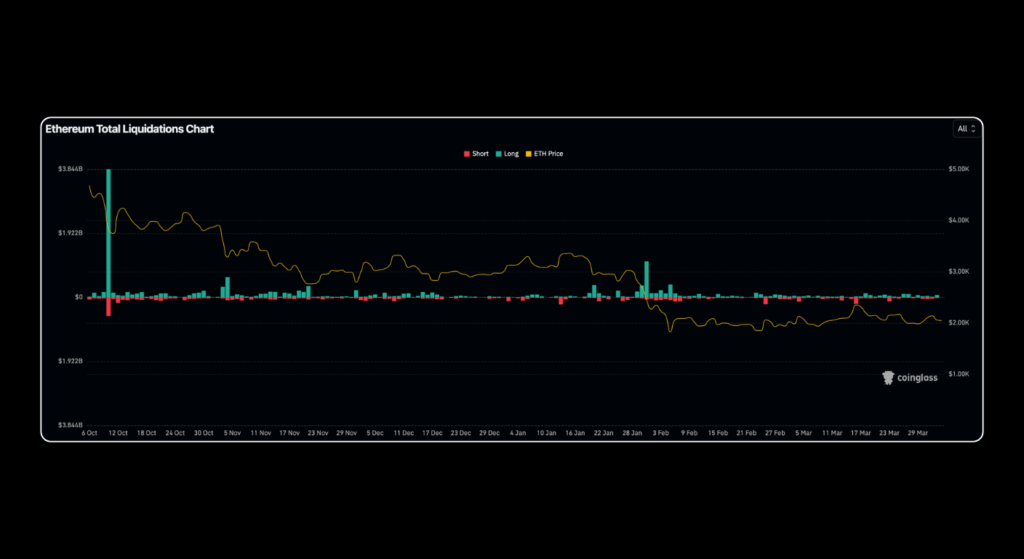Viewport: 1024px width, 559px height.
Task: Click the 9 Feb date label
Action: [x=690, y=433]
